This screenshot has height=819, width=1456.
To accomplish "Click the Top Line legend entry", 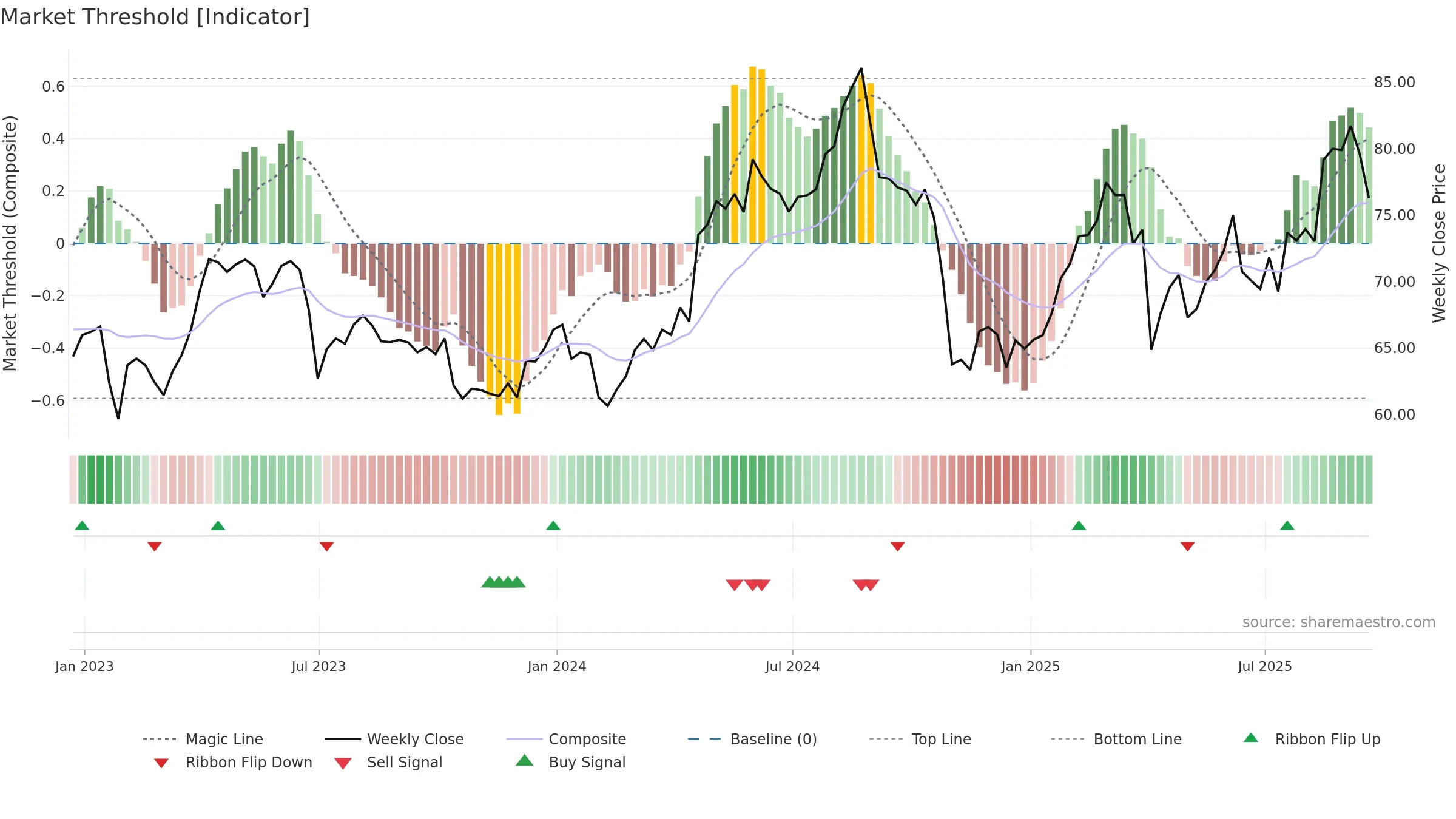I will coord(920,739).
